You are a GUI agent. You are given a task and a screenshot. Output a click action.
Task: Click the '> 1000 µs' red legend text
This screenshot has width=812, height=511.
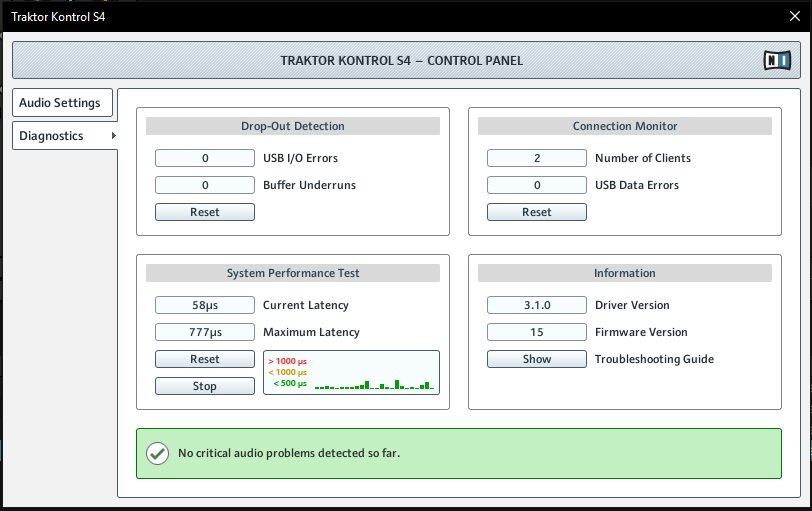tap(287, 361)
